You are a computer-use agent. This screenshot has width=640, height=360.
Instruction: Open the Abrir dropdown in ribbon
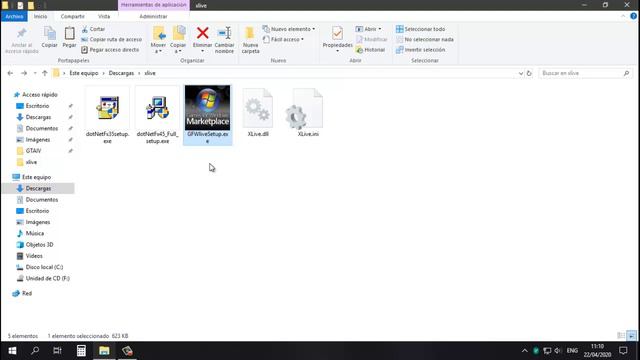click(x=369, y=29)
